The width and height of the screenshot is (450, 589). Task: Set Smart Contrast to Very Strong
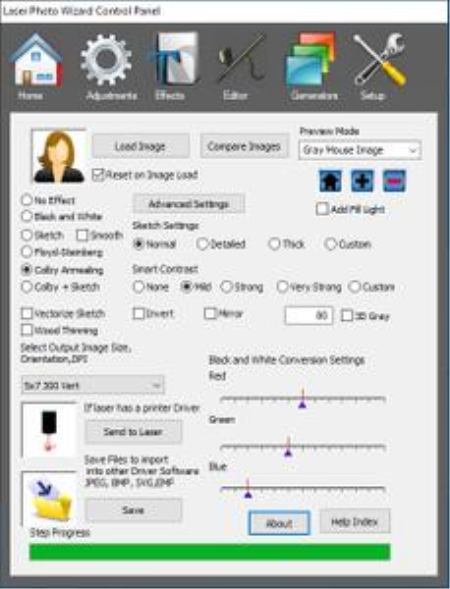[282, 287]
